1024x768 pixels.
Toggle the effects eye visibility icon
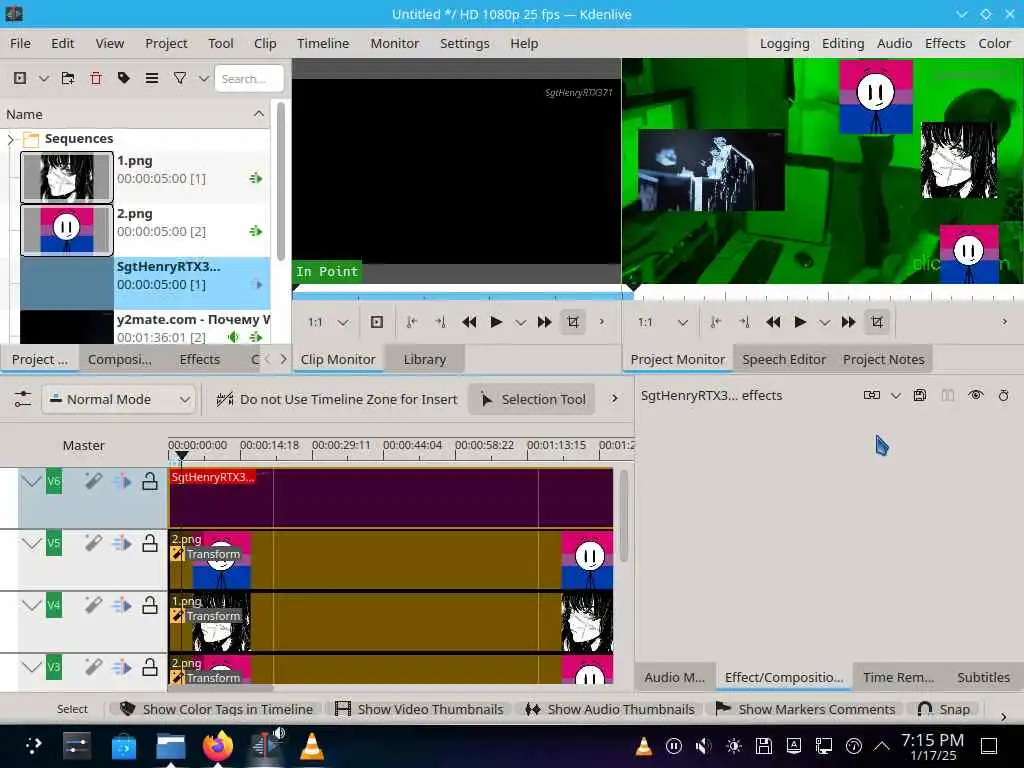coord(976,395)
